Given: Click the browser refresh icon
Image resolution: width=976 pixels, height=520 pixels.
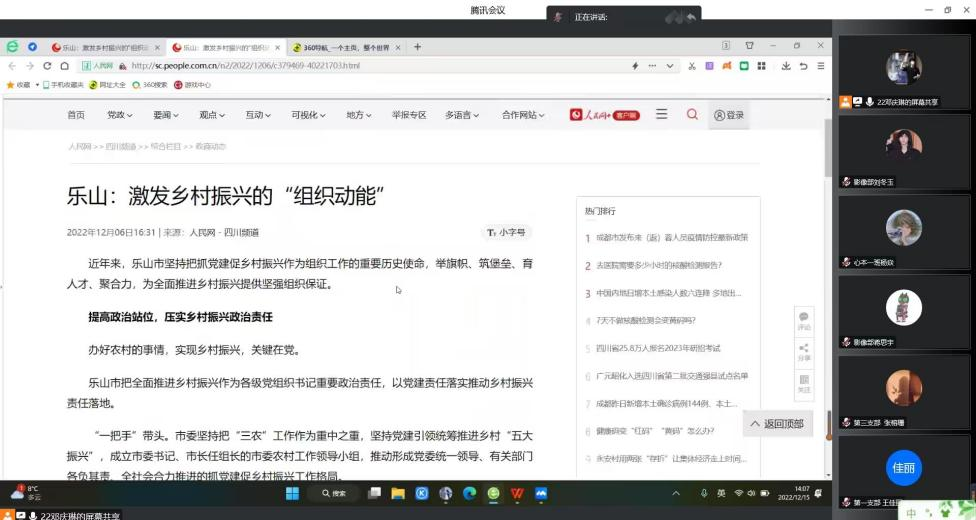Looking at the screenshot, I should (x=48, y=66).
